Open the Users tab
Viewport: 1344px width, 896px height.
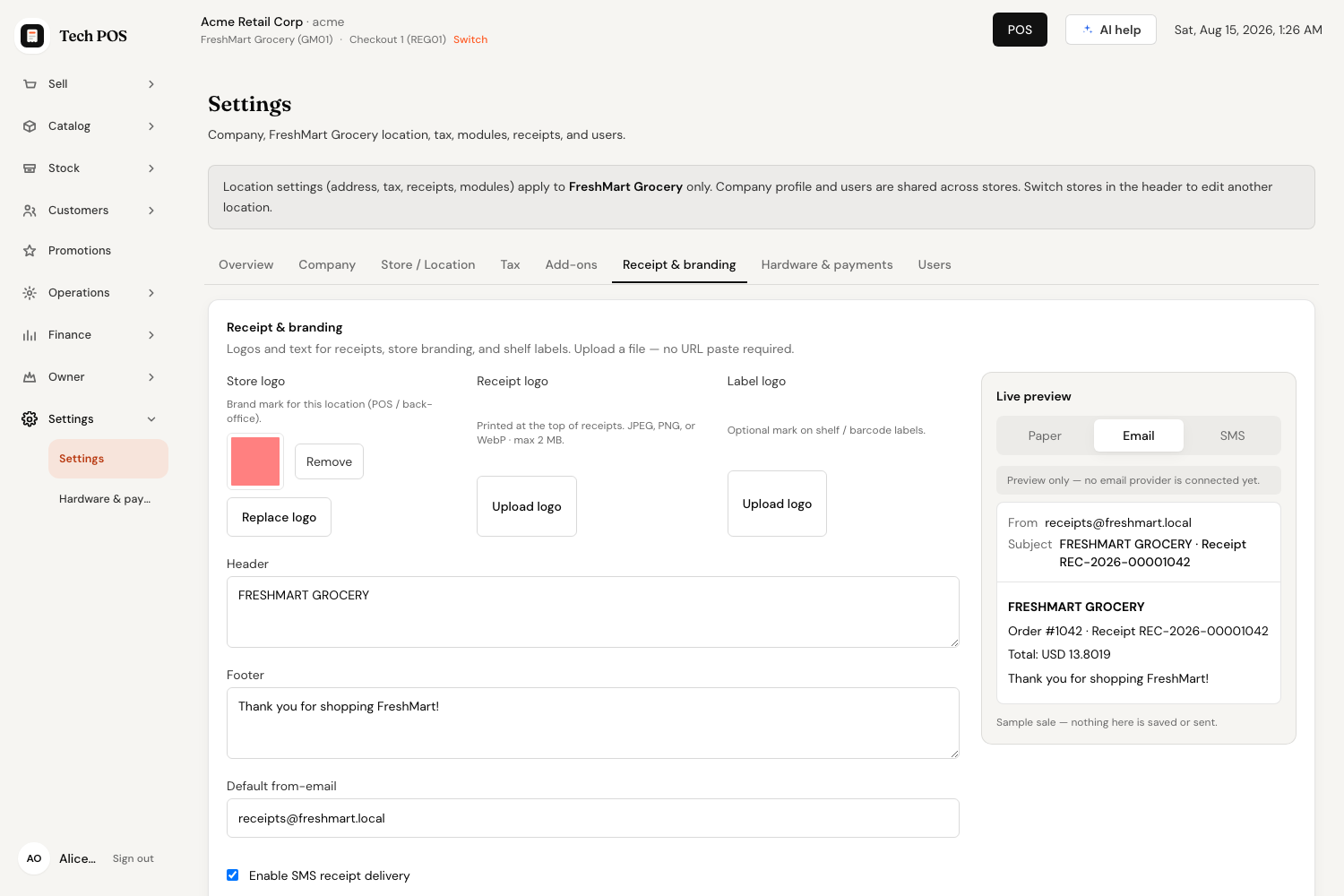coord(935,265)
